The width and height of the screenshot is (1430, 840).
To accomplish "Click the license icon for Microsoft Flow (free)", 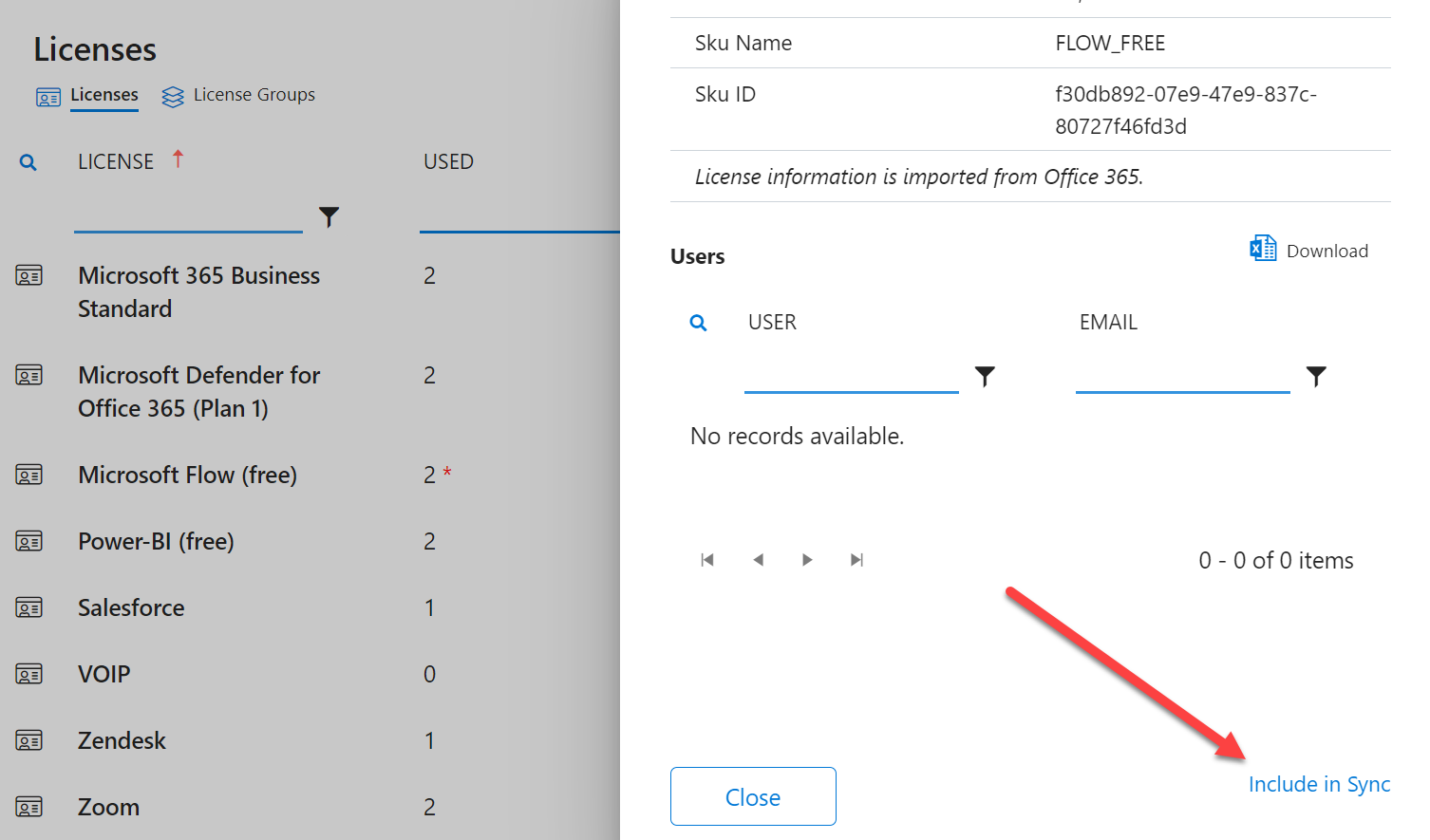I will (29, 475).
